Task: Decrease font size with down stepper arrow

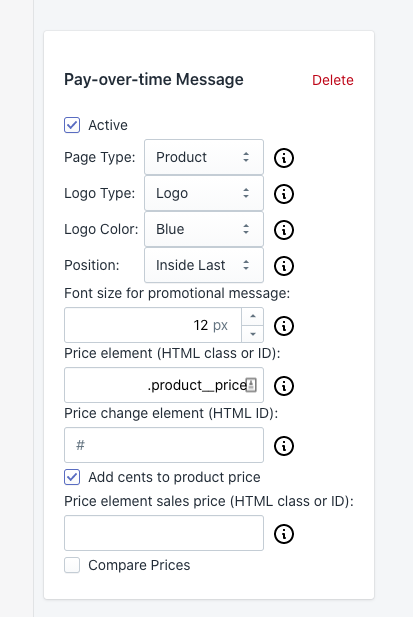Action: [253, 334]
